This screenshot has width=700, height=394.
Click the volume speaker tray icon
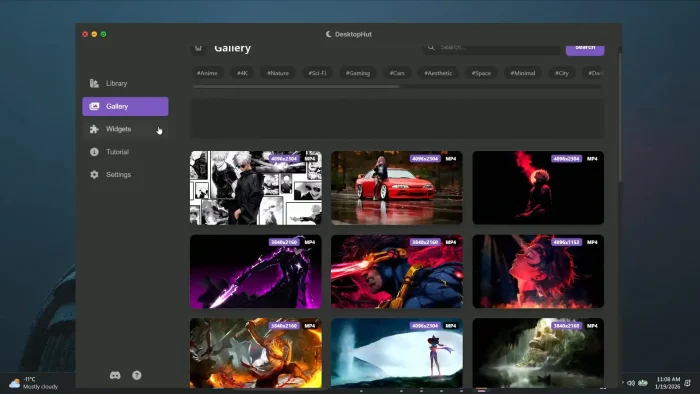(x=631, y=383)
